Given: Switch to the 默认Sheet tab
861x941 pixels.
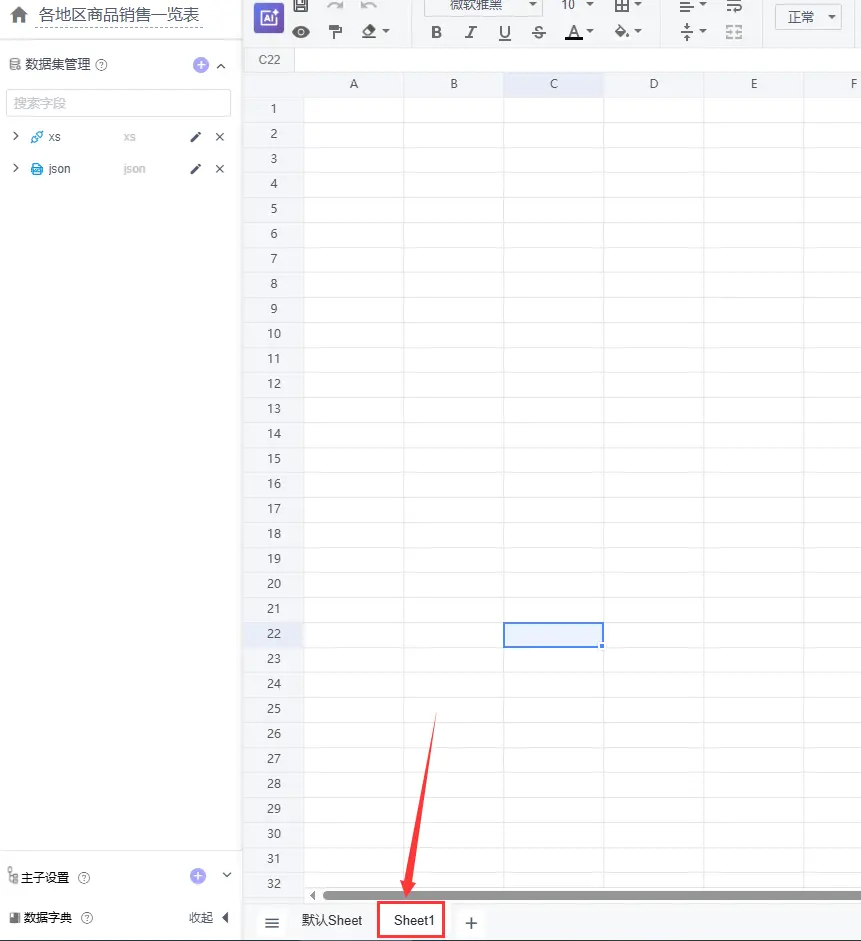Looking at the screenshot, I should click(332, 921).
